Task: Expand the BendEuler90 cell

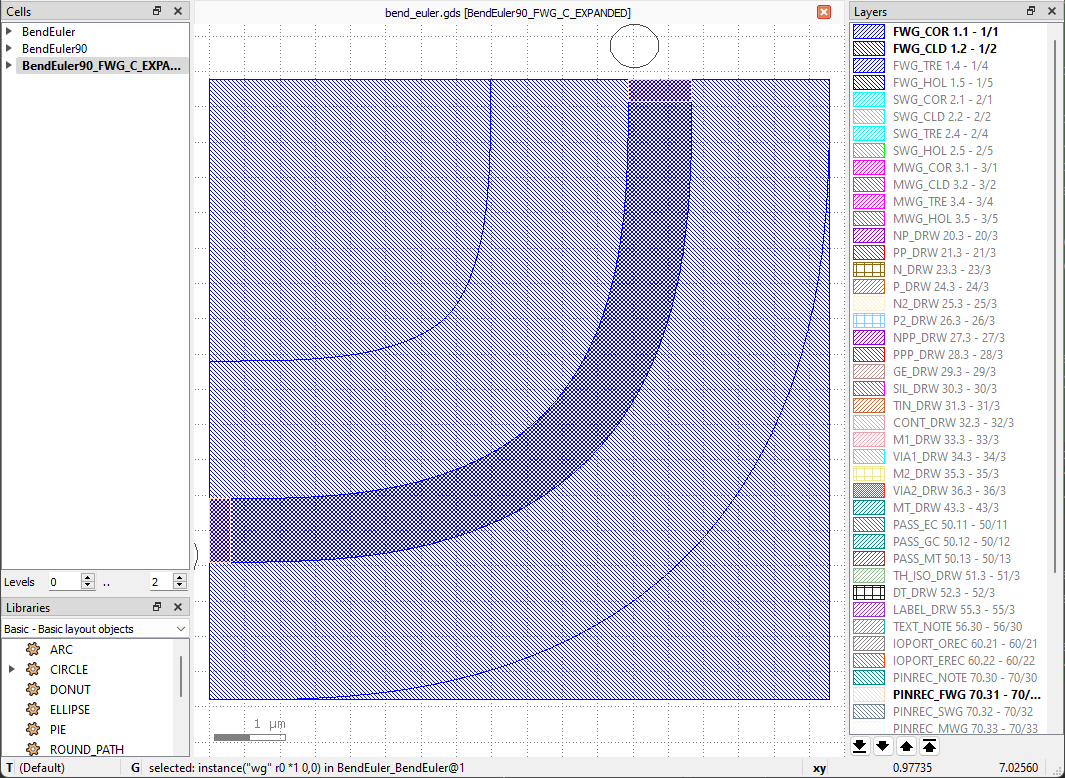Action: click(x=10, y=48)
